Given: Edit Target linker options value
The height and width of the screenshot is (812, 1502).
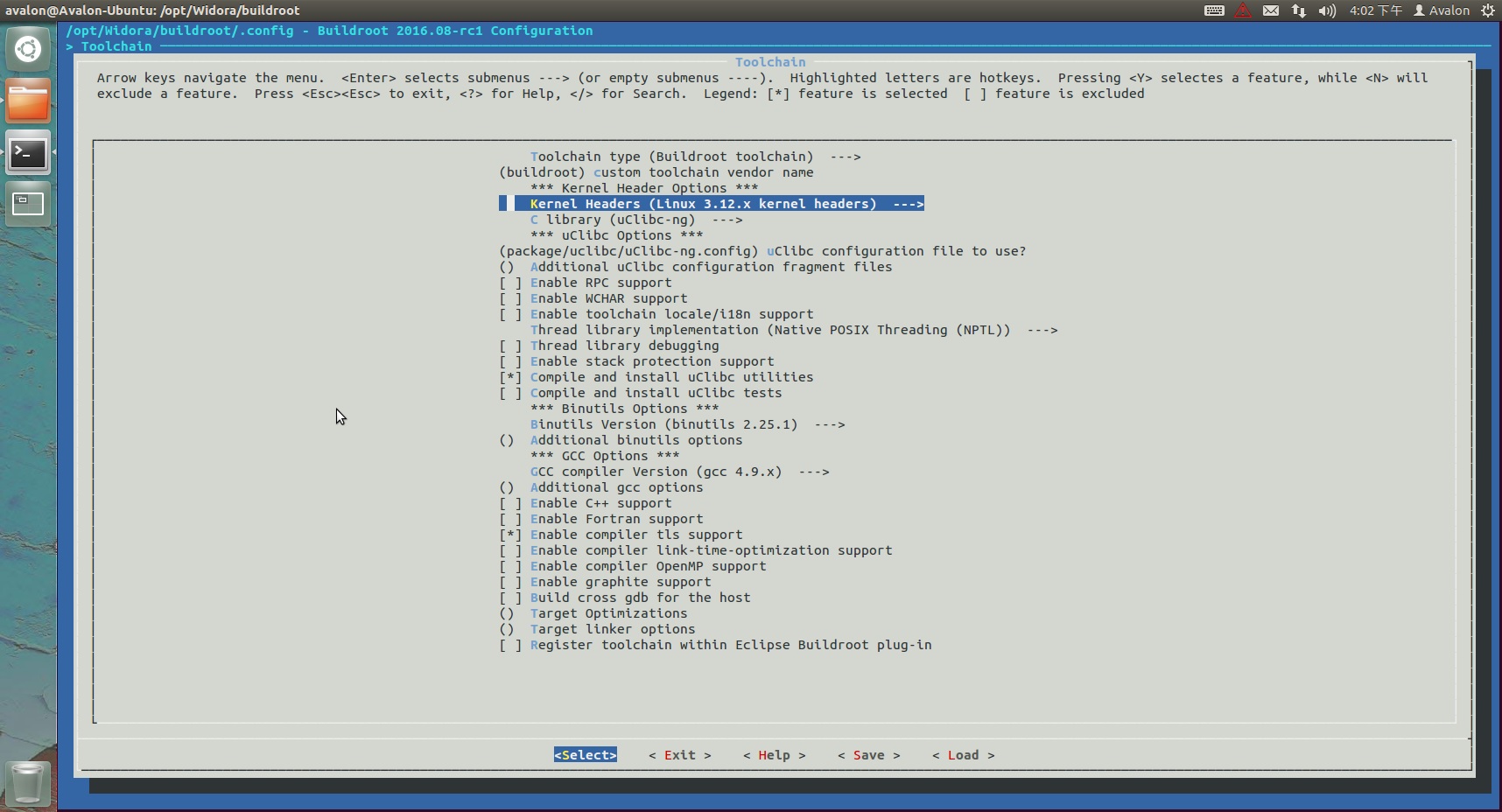Looking at the screenshot, I should click(x=597, y=629).
